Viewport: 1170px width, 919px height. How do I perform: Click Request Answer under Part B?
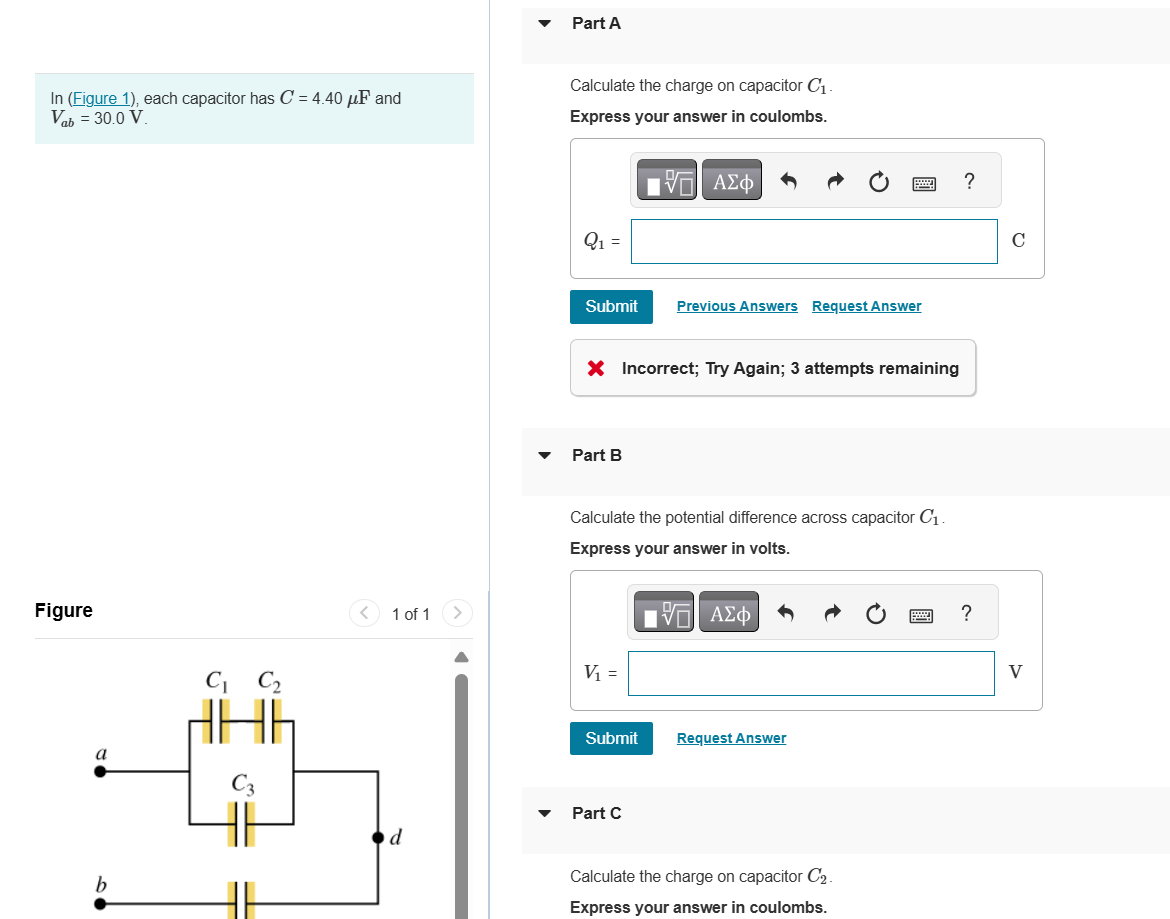click(x=731, y=738)
